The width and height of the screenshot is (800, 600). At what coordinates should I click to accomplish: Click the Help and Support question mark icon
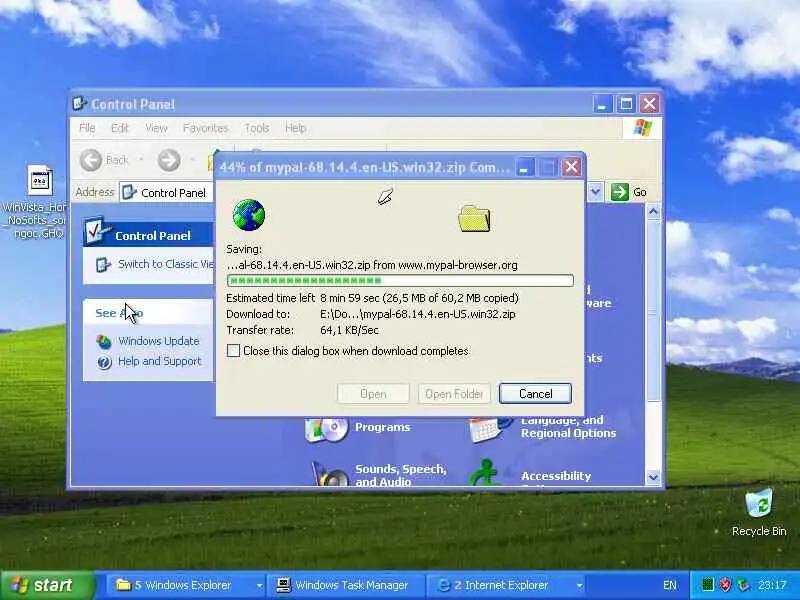tap(104, 362)
